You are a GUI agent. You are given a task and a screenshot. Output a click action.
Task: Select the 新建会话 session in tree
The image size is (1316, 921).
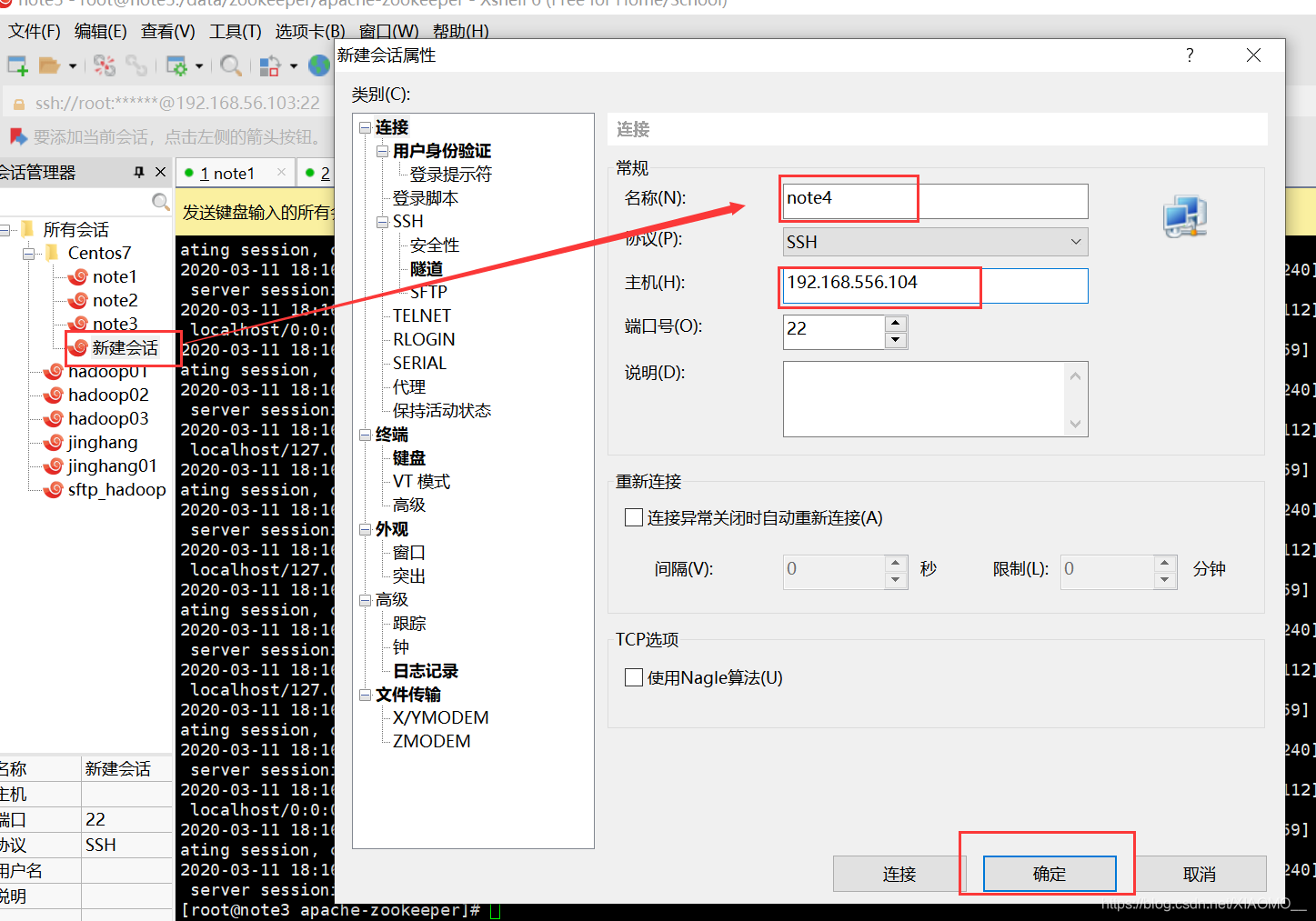(x=126, y=347)
